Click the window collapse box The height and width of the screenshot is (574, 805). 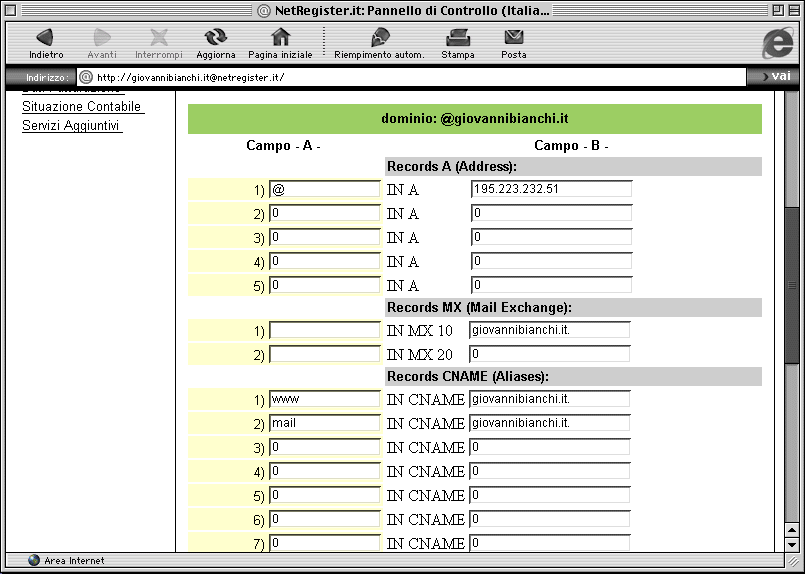click(x=793, y=10)
